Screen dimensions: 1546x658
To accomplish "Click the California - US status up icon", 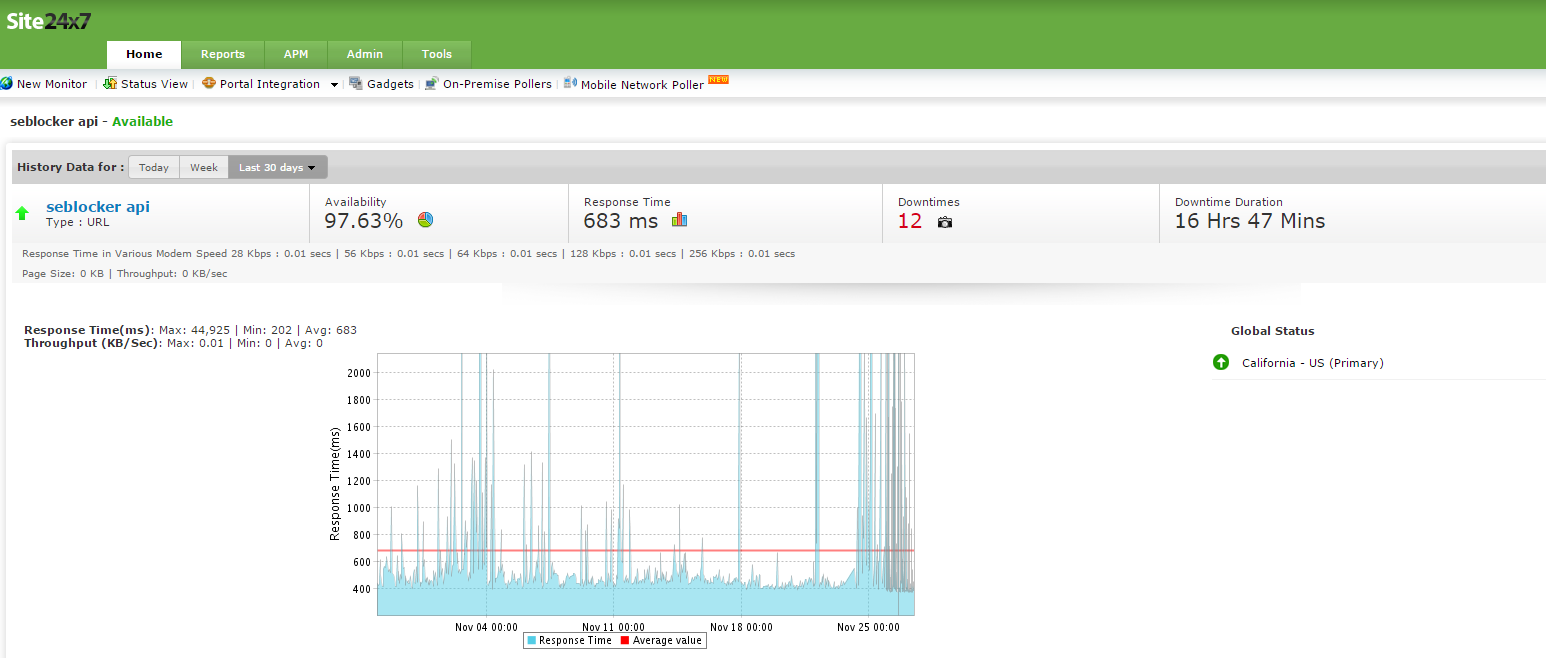I will pyautogui.click(x=1221, y=362).
